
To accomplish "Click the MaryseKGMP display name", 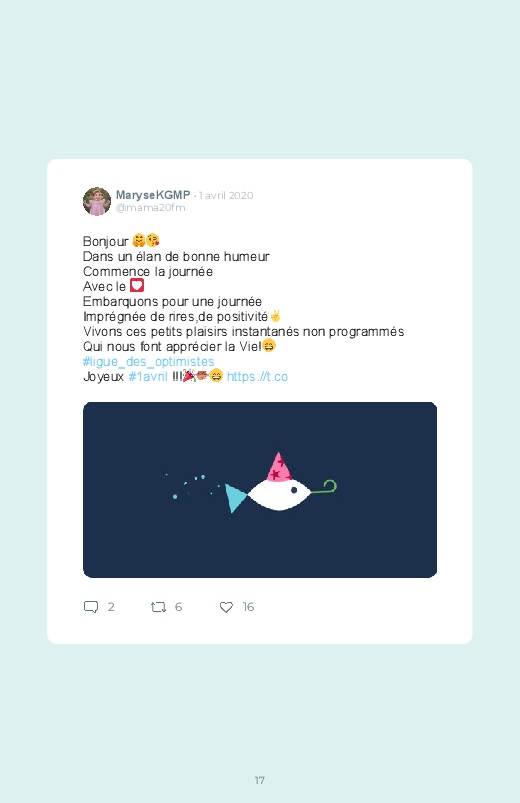I will point(153,195).
